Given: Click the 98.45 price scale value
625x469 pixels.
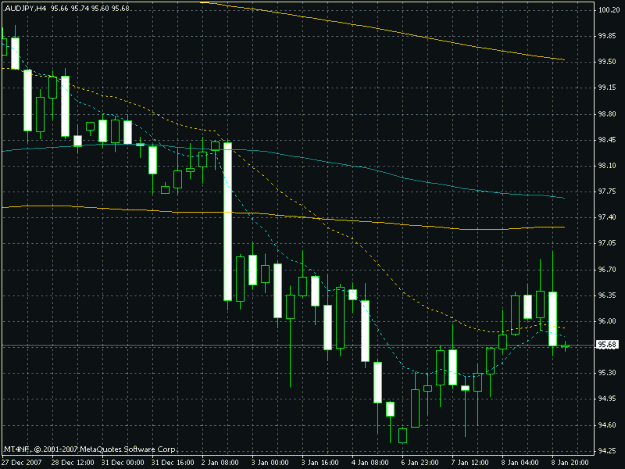Looking at the screenshot, I should pos(606,140).
